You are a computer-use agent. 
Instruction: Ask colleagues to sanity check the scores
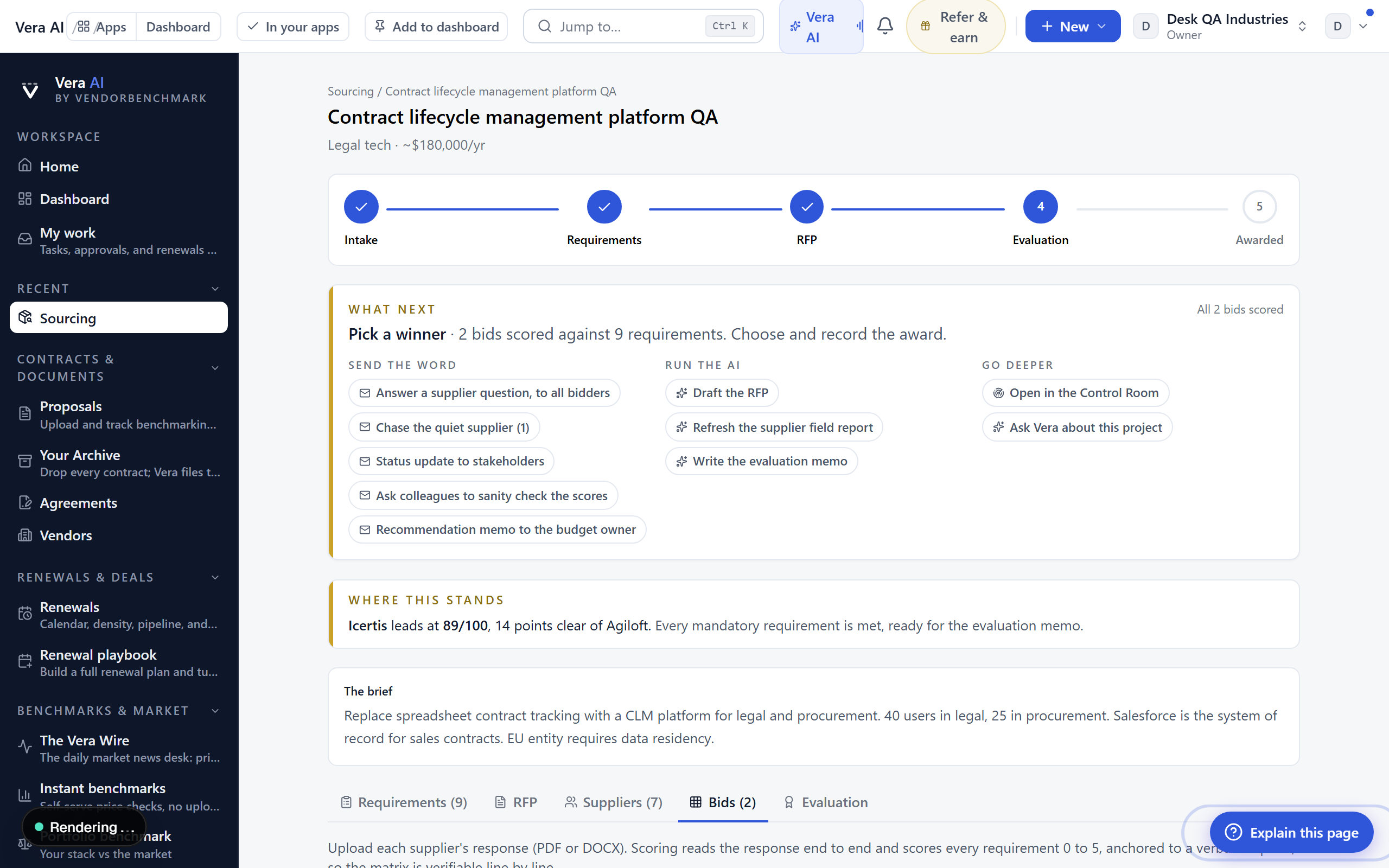(x=483, y=495)
